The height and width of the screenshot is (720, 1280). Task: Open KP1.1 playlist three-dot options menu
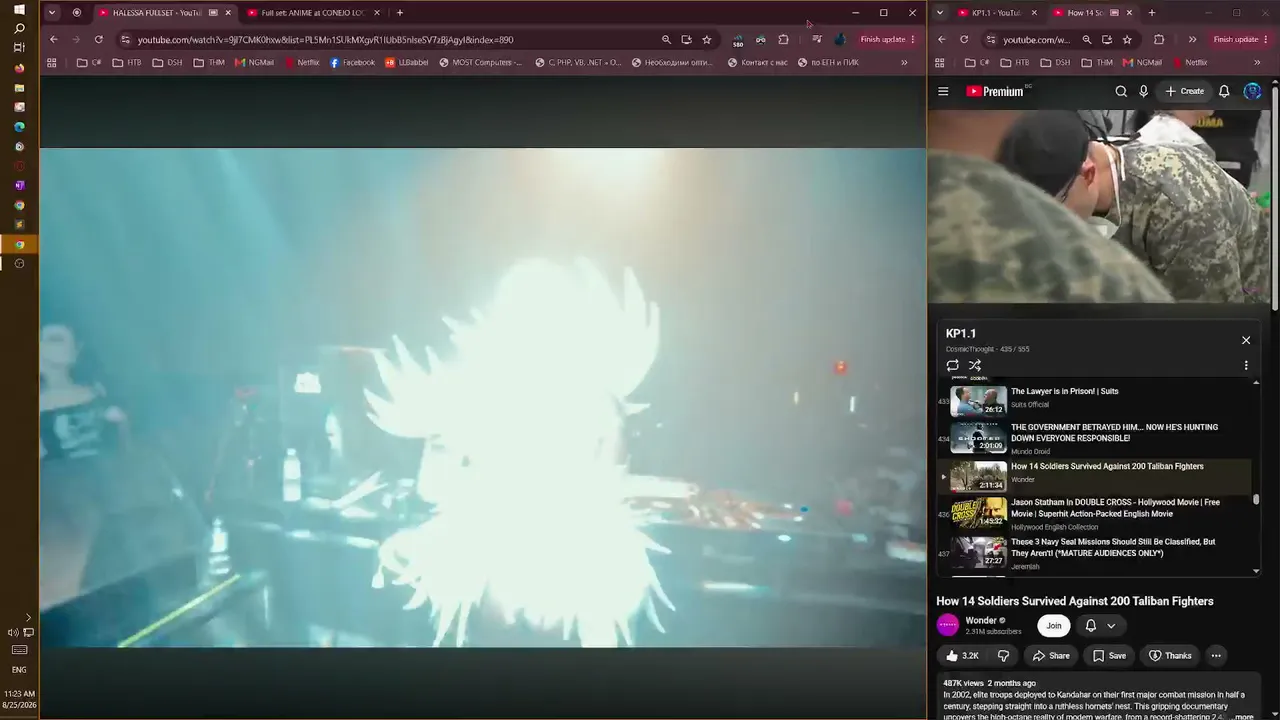1246,365
